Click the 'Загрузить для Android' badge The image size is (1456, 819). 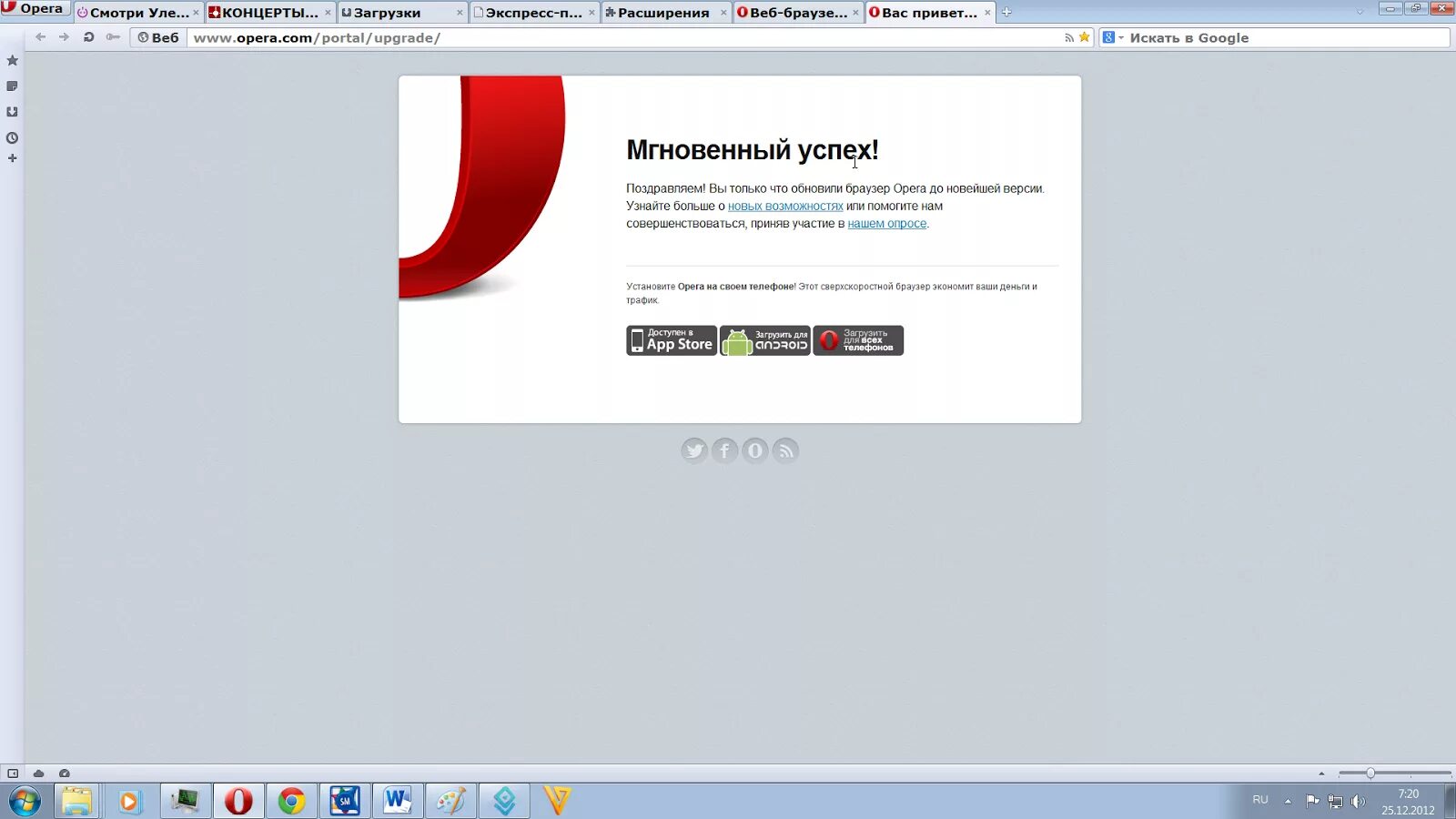tap(765, 340)
